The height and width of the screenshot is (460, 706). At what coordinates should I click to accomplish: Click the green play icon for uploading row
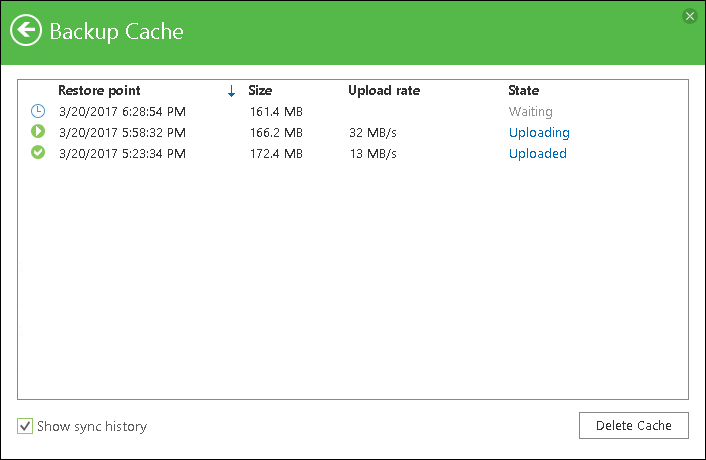pos(38,132)
